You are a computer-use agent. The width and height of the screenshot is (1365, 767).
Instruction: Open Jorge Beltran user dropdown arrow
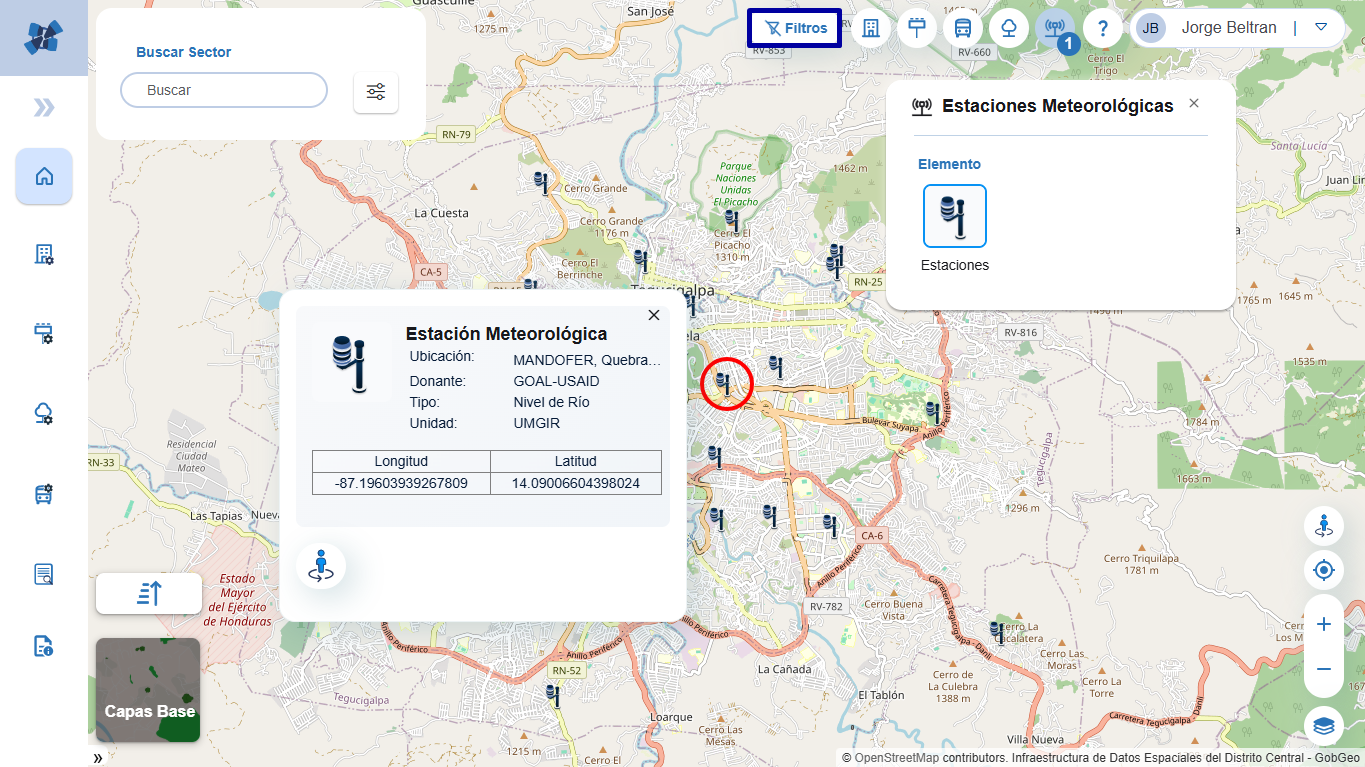pyautogui.click(x=1321, y=27)
